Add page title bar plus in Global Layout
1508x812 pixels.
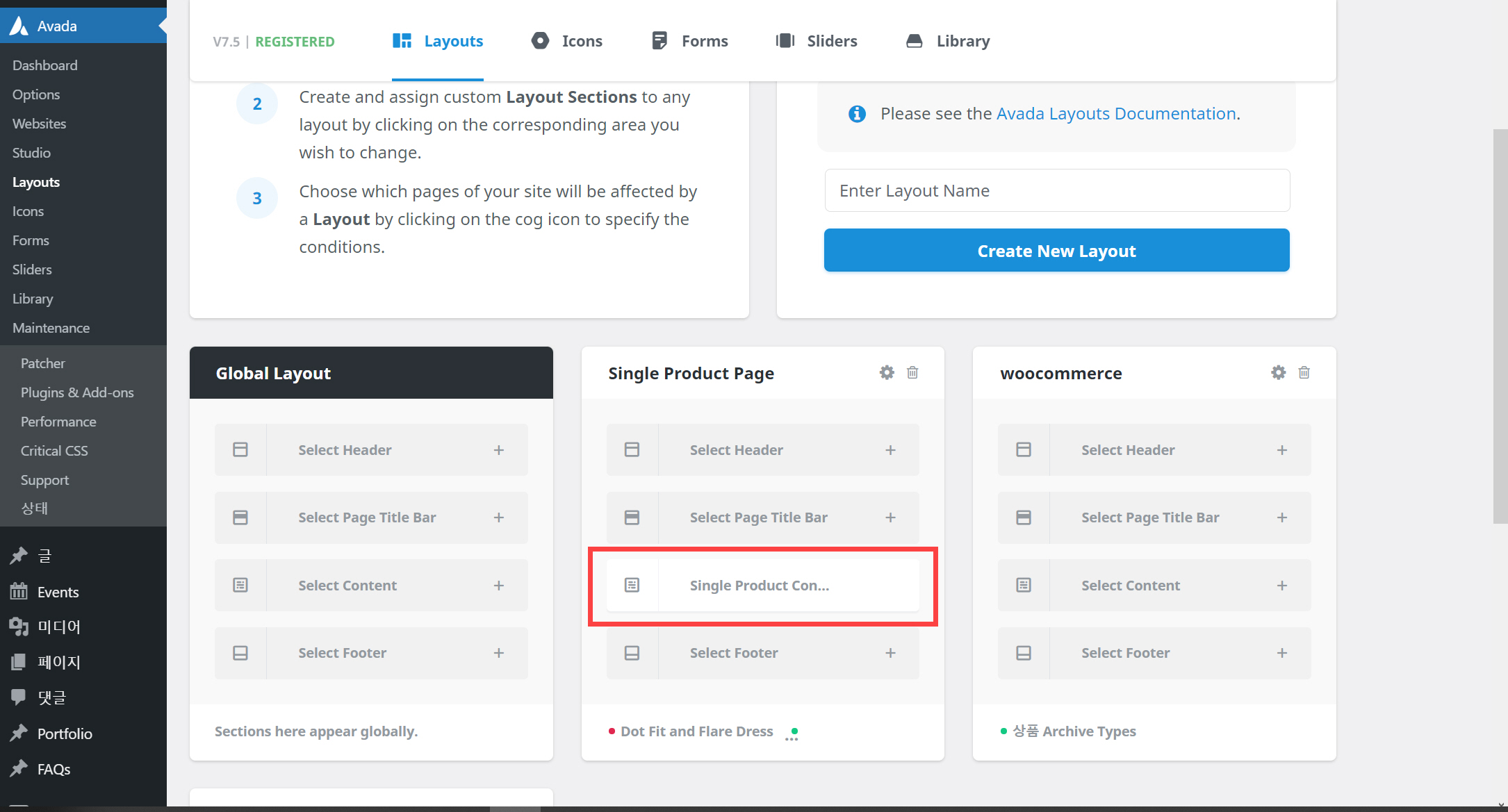coord(499,517)
